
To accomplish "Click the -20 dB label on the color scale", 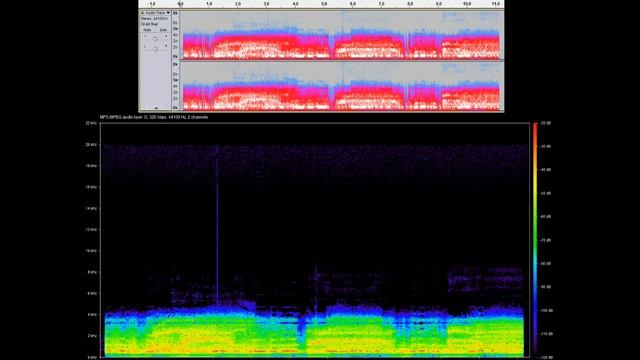I will (x=545, y=123).
